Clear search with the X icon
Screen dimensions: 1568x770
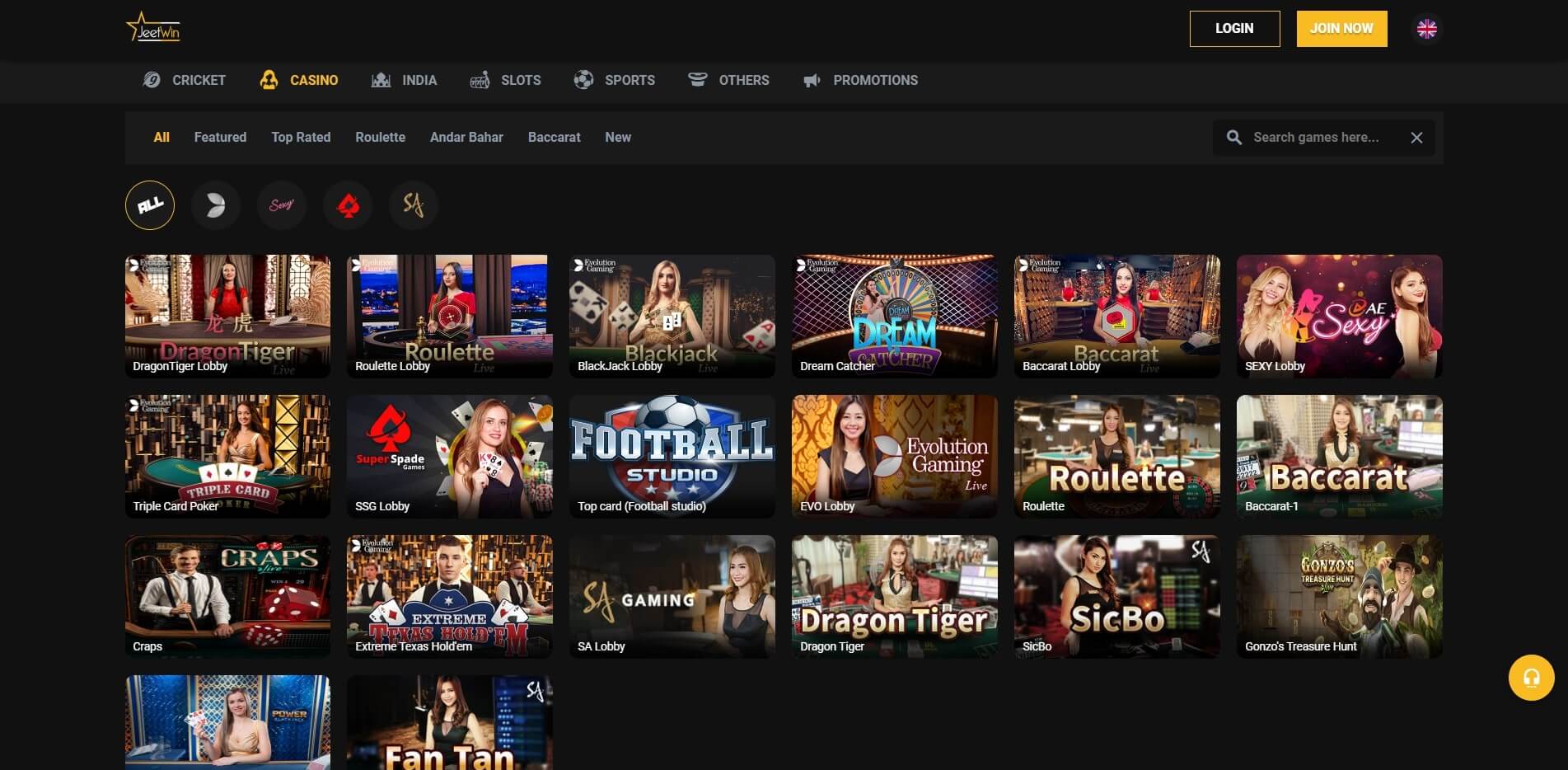point(1416,138)
